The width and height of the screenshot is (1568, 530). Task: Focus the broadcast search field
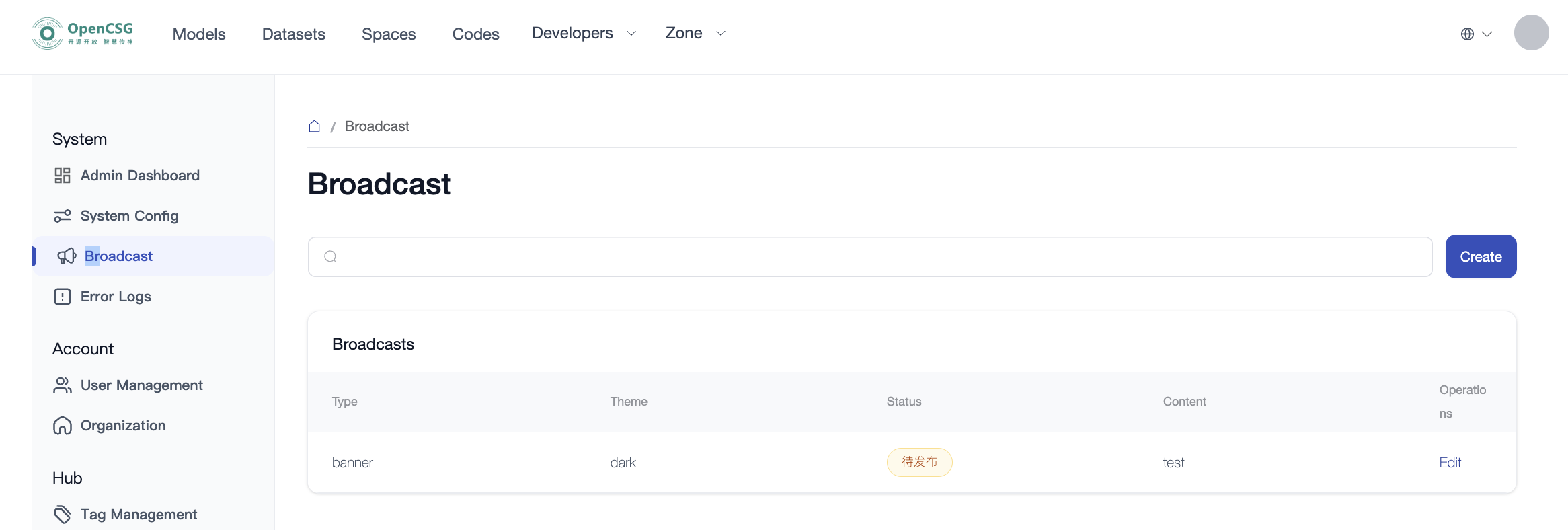870,257
